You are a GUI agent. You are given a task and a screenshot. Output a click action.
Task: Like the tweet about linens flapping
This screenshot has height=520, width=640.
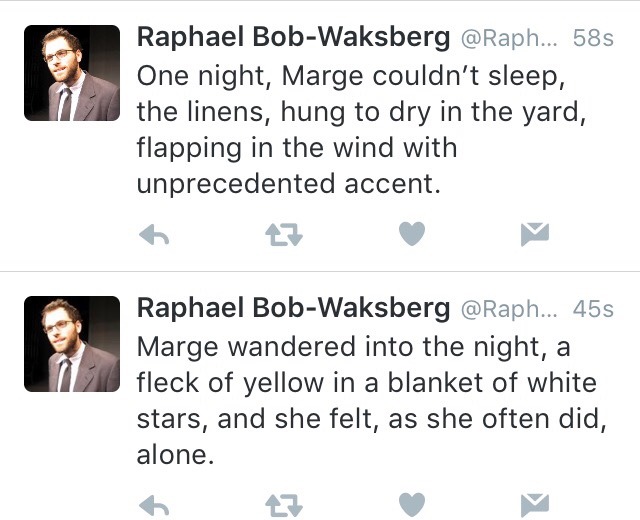click(x=411, y=234)
